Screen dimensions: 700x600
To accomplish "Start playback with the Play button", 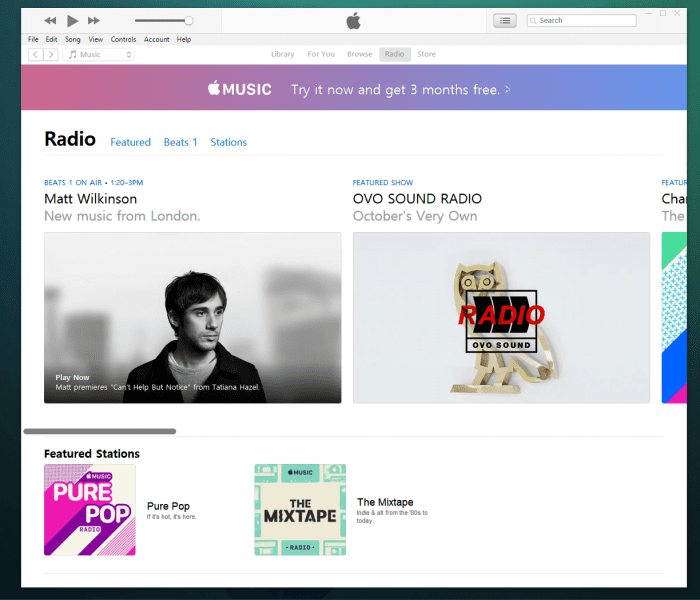I will pyautogui.click(x=72, y=21).
